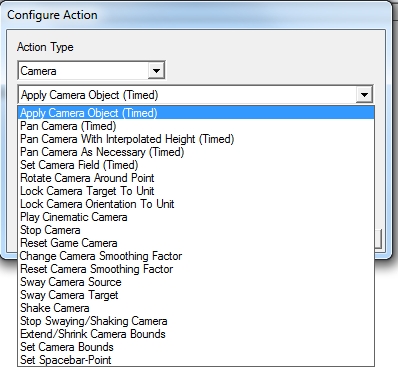This screenshot has height=377, width=398.
Task: Select Pan Camera (Timed) option
Action: [x=196, y=126]
